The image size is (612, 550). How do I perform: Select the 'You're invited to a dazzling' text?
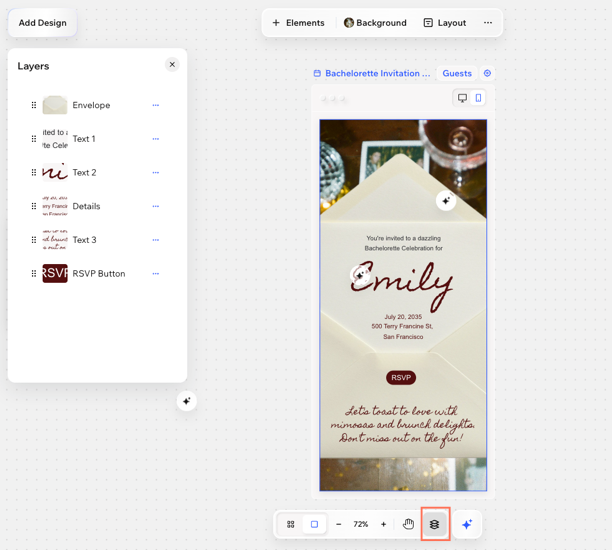click(x=404, y=238)
